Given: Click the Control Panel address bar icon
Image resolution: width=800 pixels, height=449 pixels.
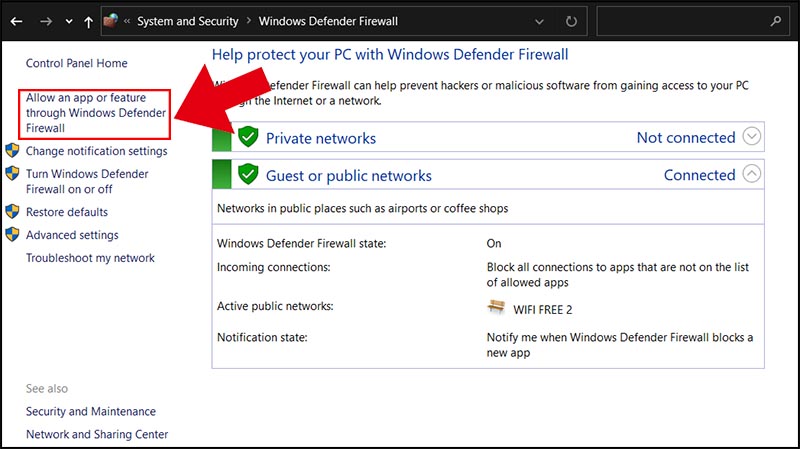Looking at the screenshot, I should pyautogui.click(x=111, y=21).
